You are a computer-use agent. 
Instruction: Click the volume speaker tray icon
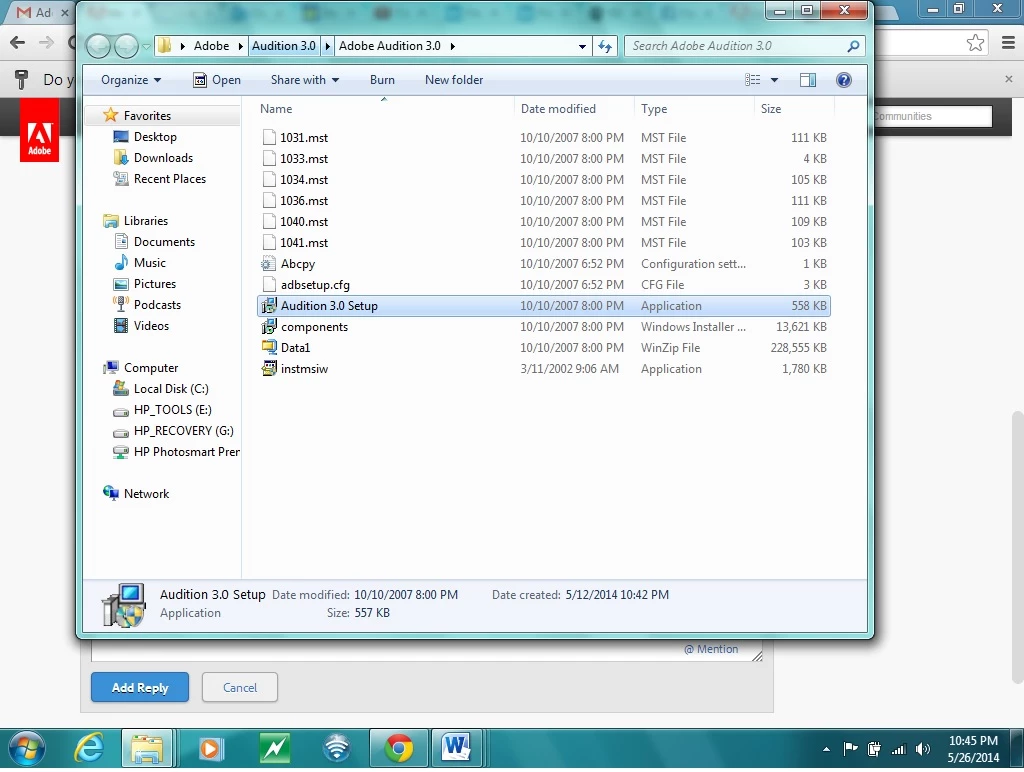point(922,749)
